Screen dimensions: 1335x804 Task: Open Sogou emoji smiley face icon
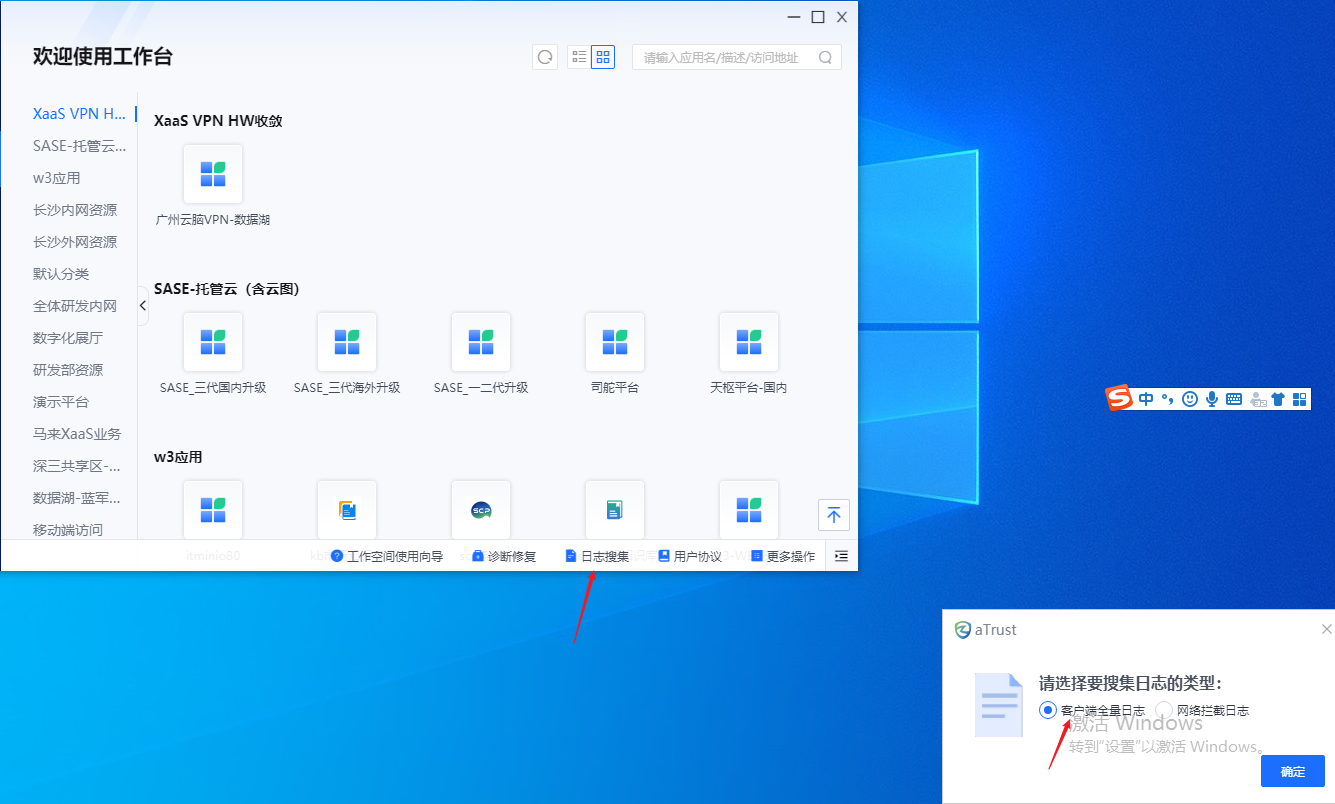[1190, 399]
